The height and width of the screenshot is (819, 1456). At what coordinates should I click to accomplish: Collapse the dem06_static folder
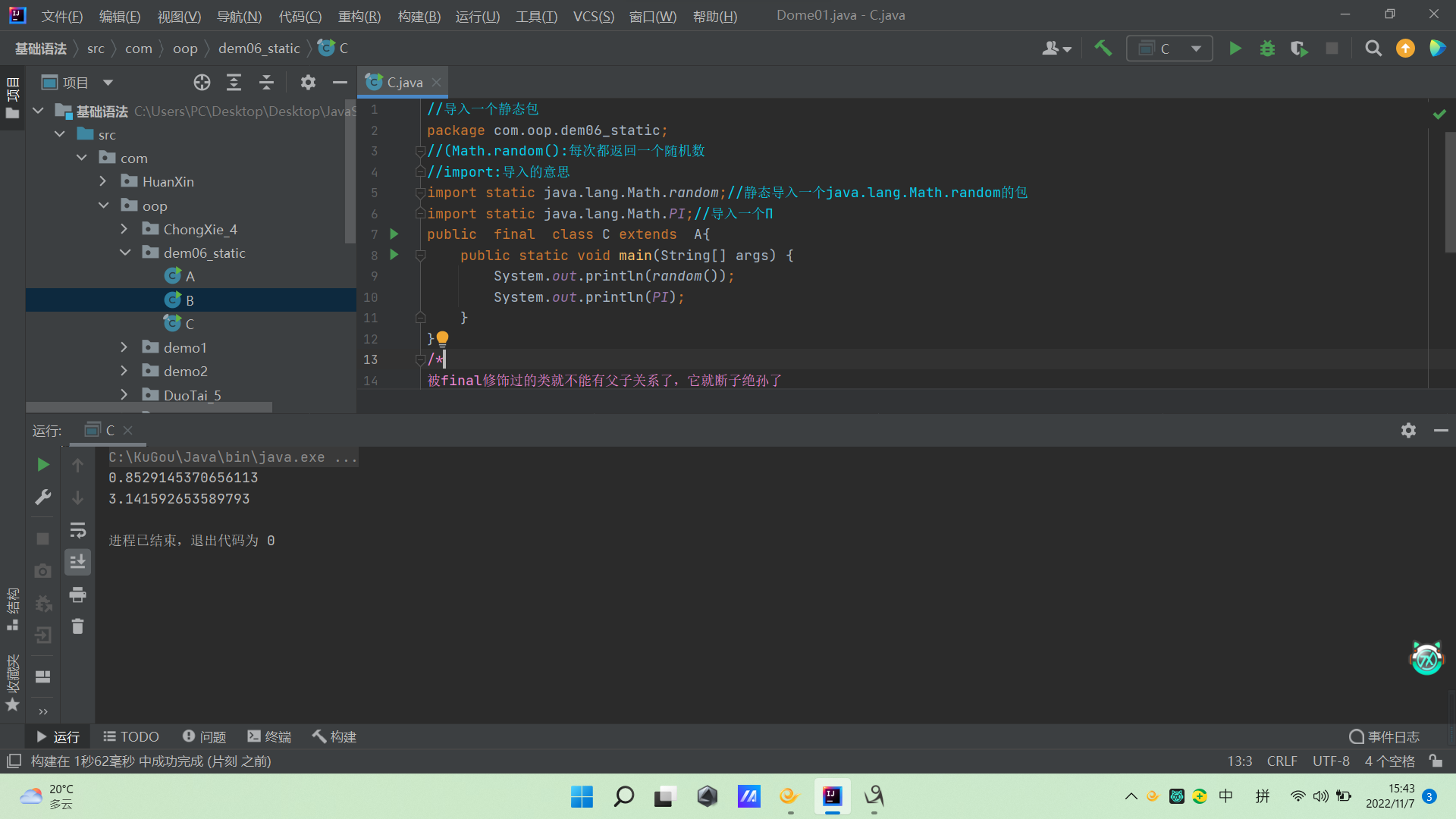tap(124, 253)
